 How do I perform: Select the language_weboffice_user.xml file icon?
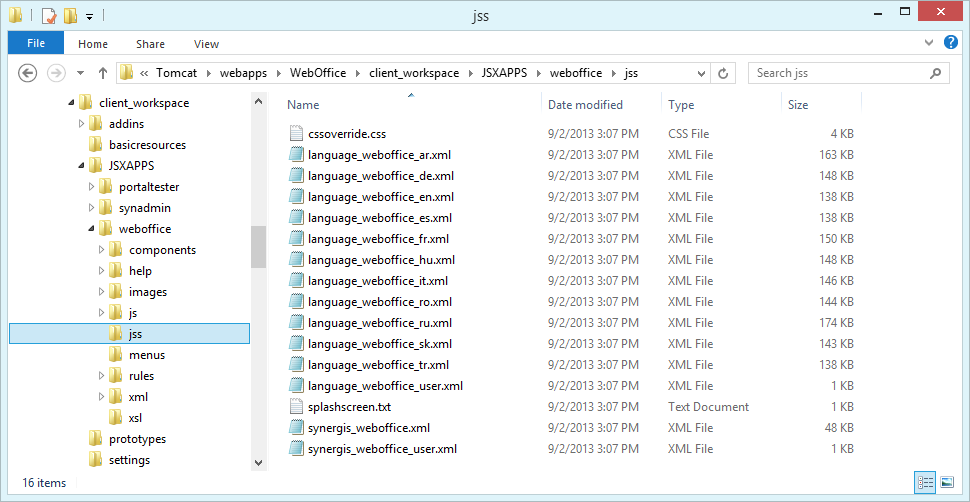click(297, 386)
